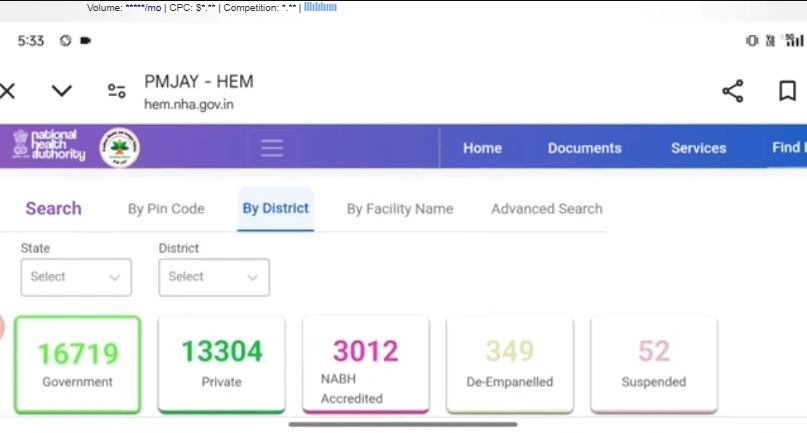Open site settings tune icon
The width and height of the screenshot is (807, 433).
(x=116, y=91)
